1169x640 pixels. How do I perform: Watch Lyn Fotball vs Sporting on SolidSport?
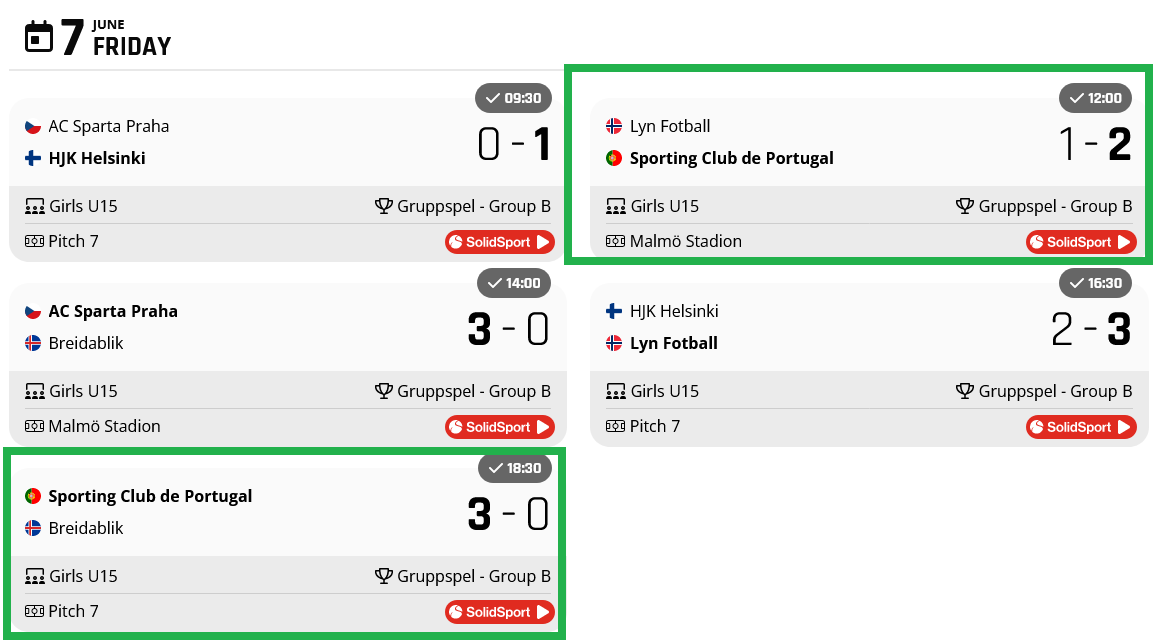1080,242
